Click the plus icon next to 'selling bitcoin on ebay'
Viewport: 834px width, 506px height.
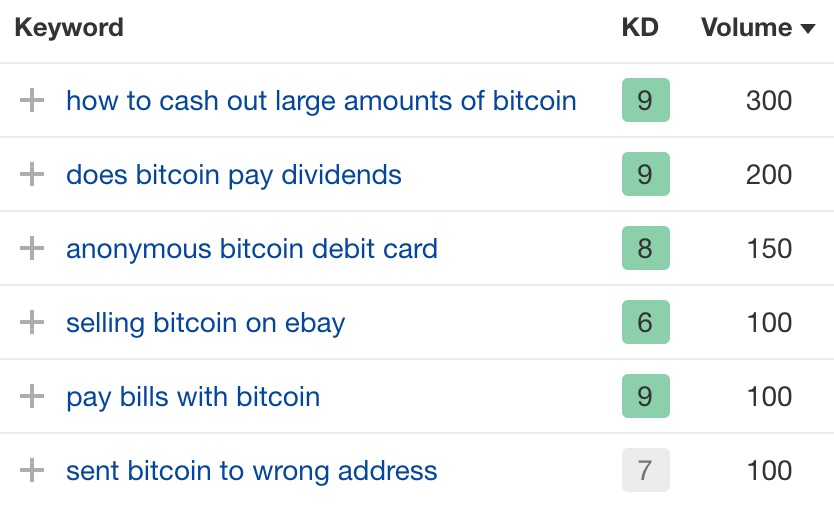point(33,322)
